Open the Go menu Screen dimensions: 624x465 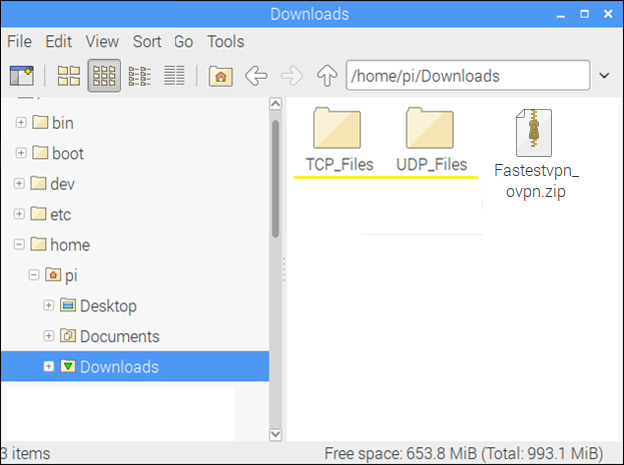click(183, 41)
